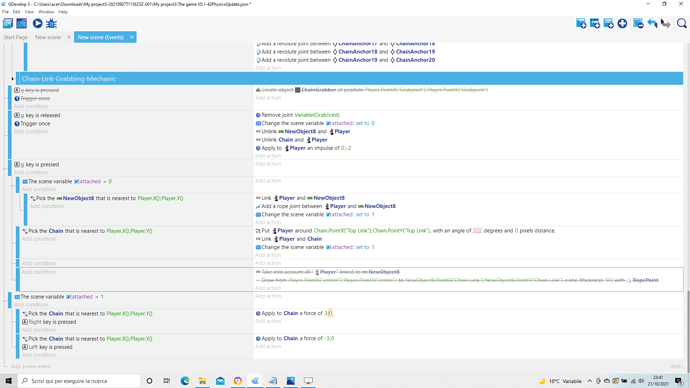Select the 'Unlink NewObject8 and Player' action
The image size is (690, 388).
coord(303,132)
